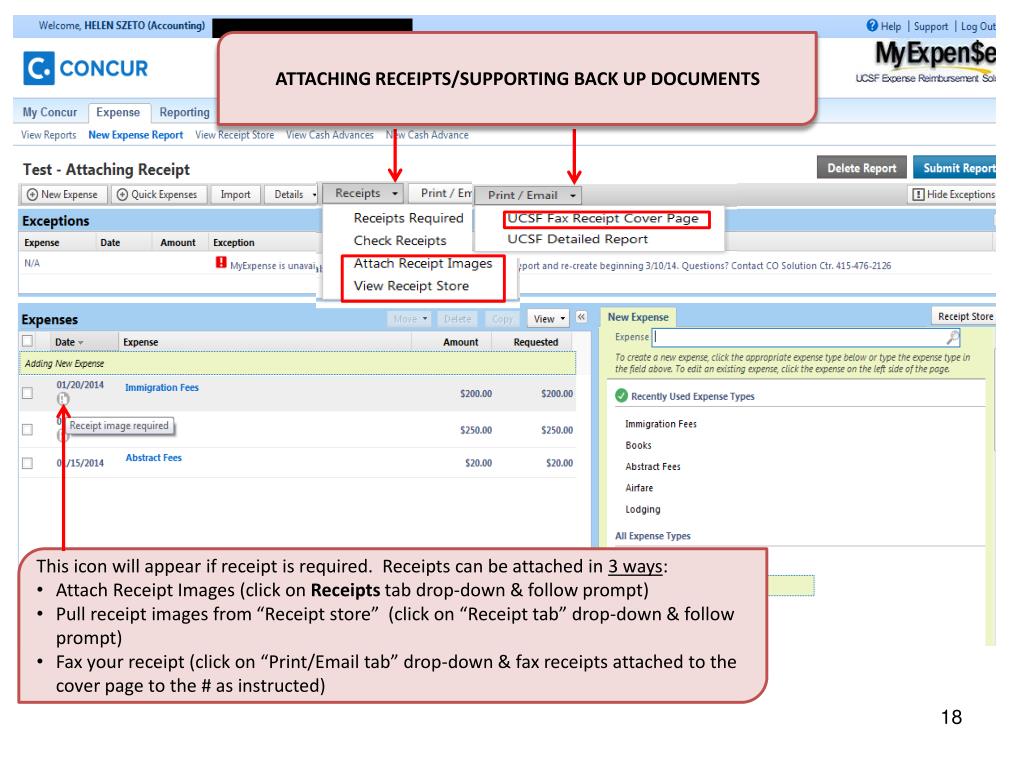The width and height of the screenshot is (1024, 768).
Task: Open the View Reports link
Action: [x=48, y=135]
